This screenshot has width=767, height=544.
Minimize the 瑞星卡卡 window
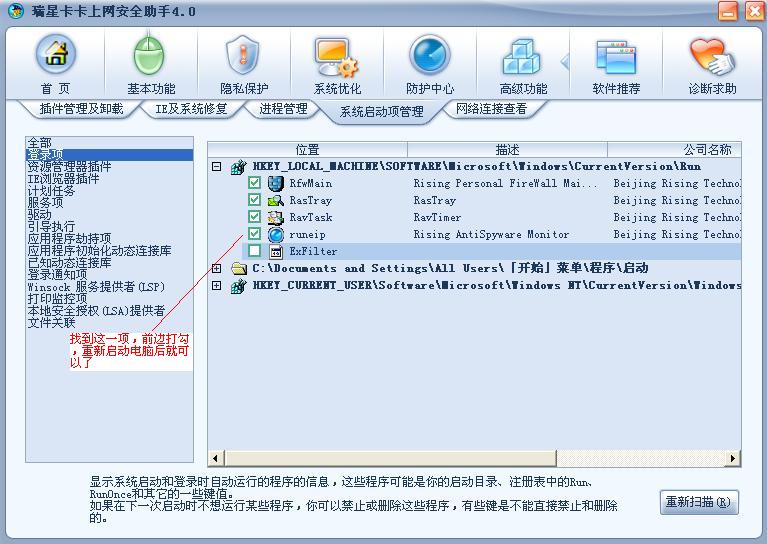(x=728, y=11)
